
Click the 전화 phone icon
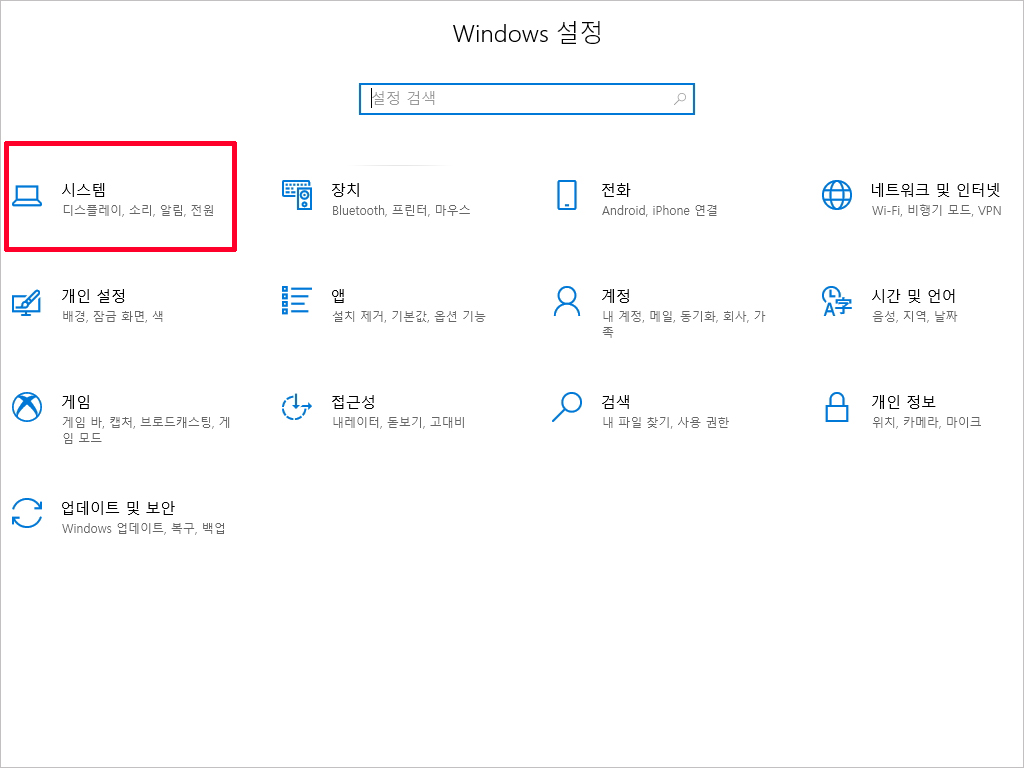(567, 195)
